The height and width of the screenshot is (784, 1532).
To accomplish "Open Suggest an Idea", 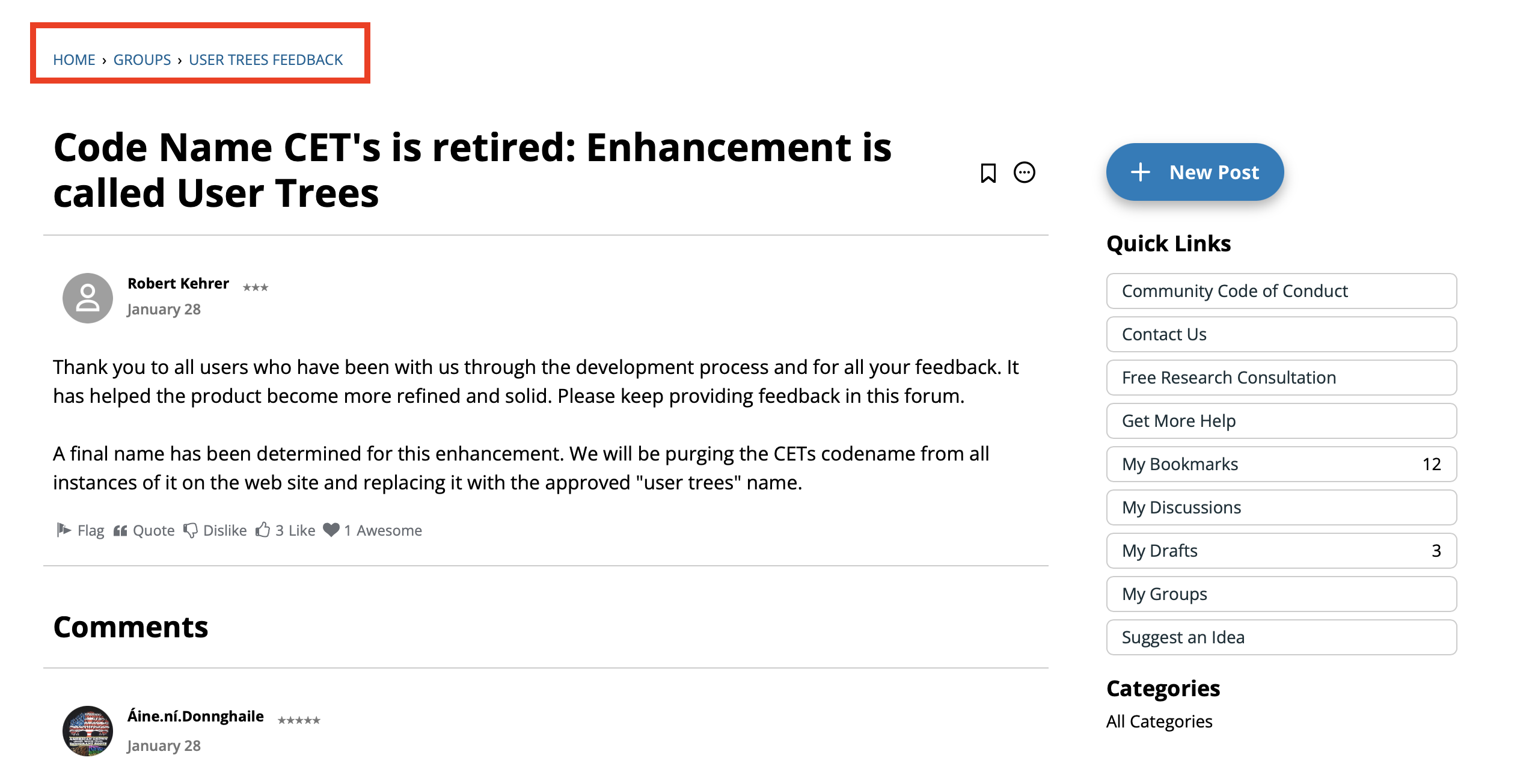I will (x=1281, y=637).
